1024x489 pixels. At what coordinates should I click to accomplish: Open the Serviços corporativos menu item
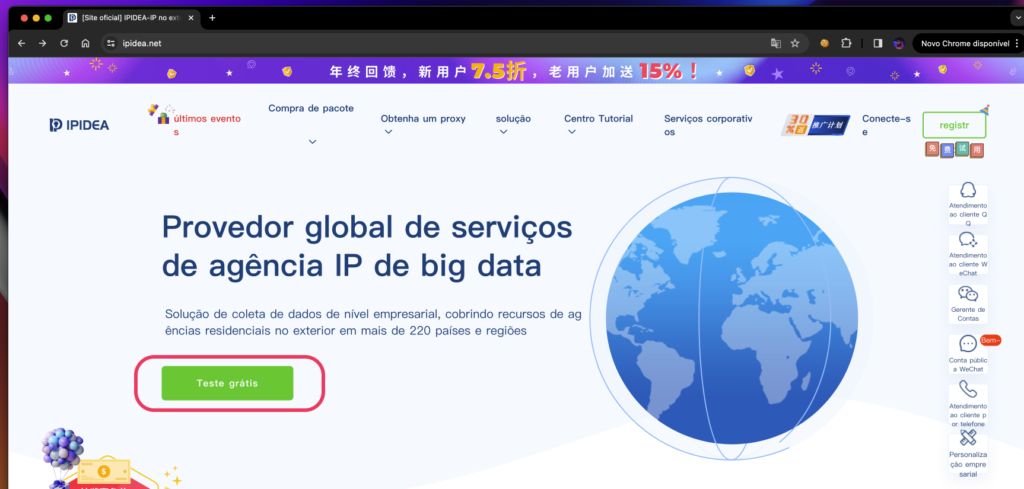[x=708, y=124]
